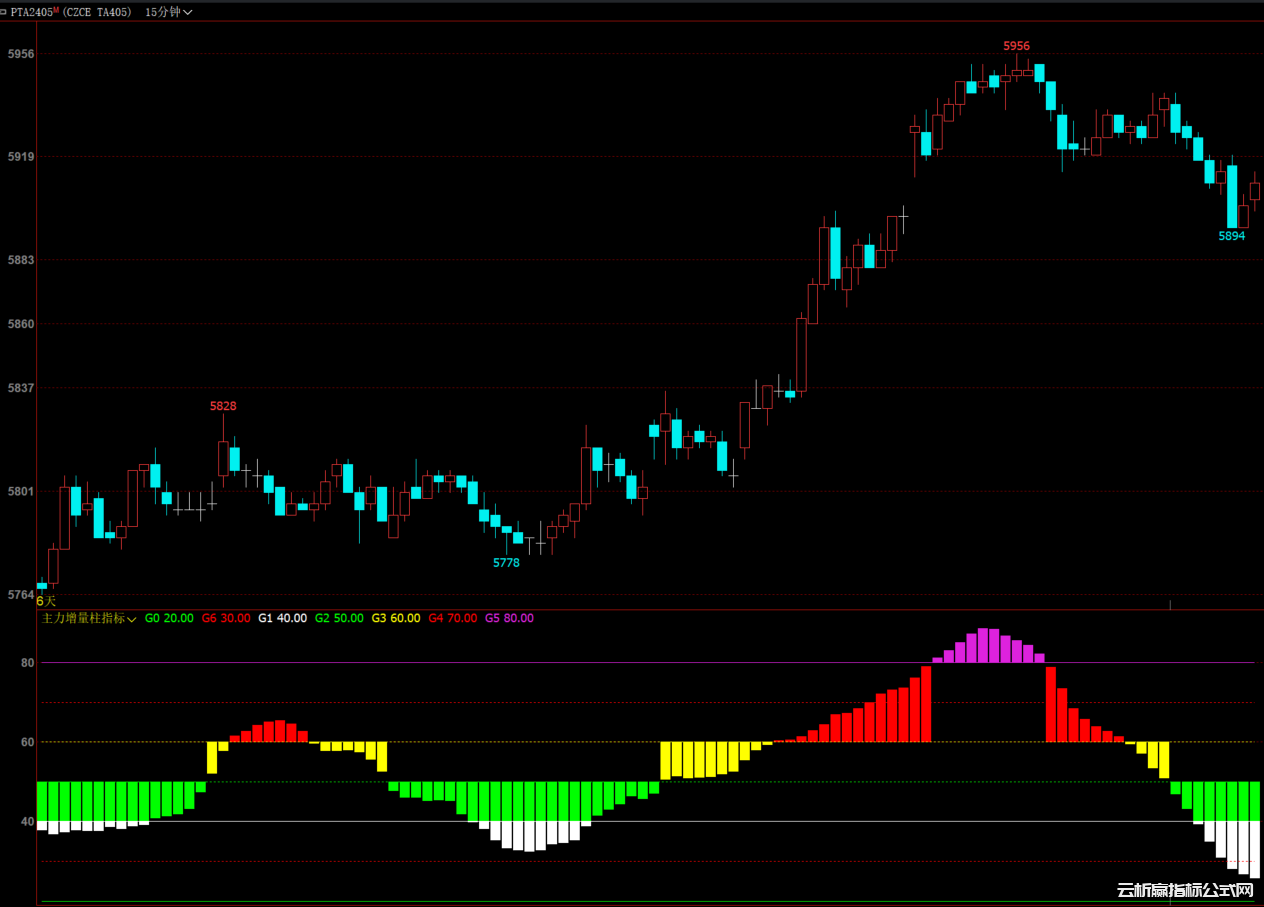This screenshot has height=907, width=1264.
Task: Select the G0 20.00 indicator value
Action: 169,618
